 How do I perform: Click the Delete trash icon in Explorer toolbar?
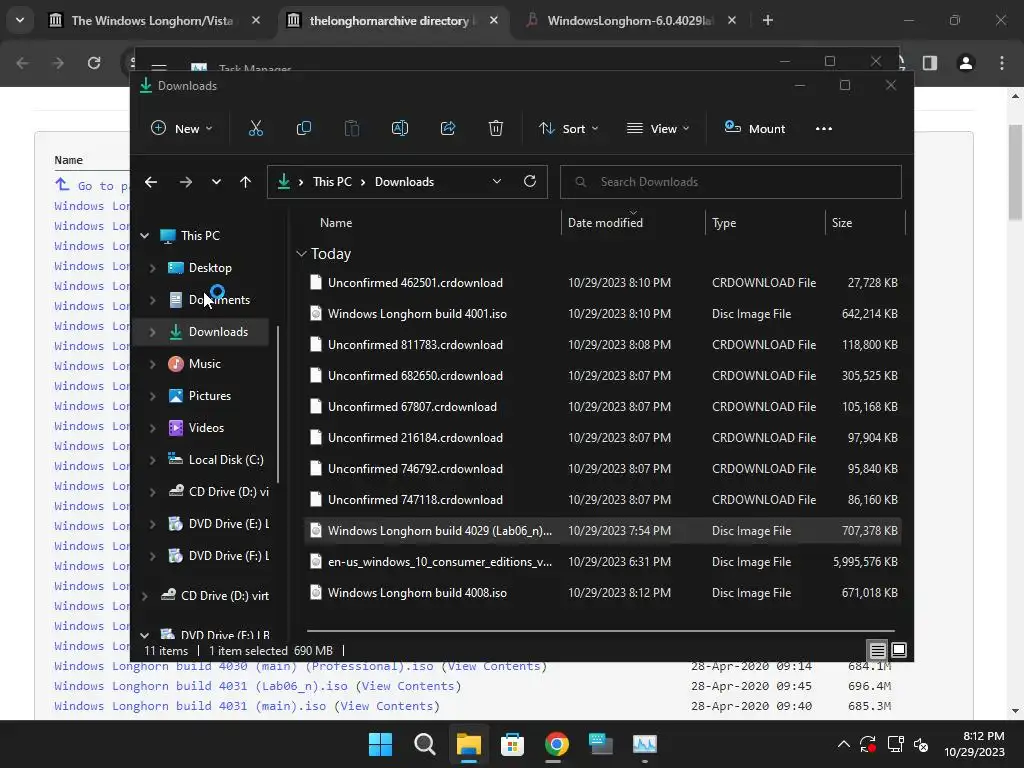pos(496,129)
